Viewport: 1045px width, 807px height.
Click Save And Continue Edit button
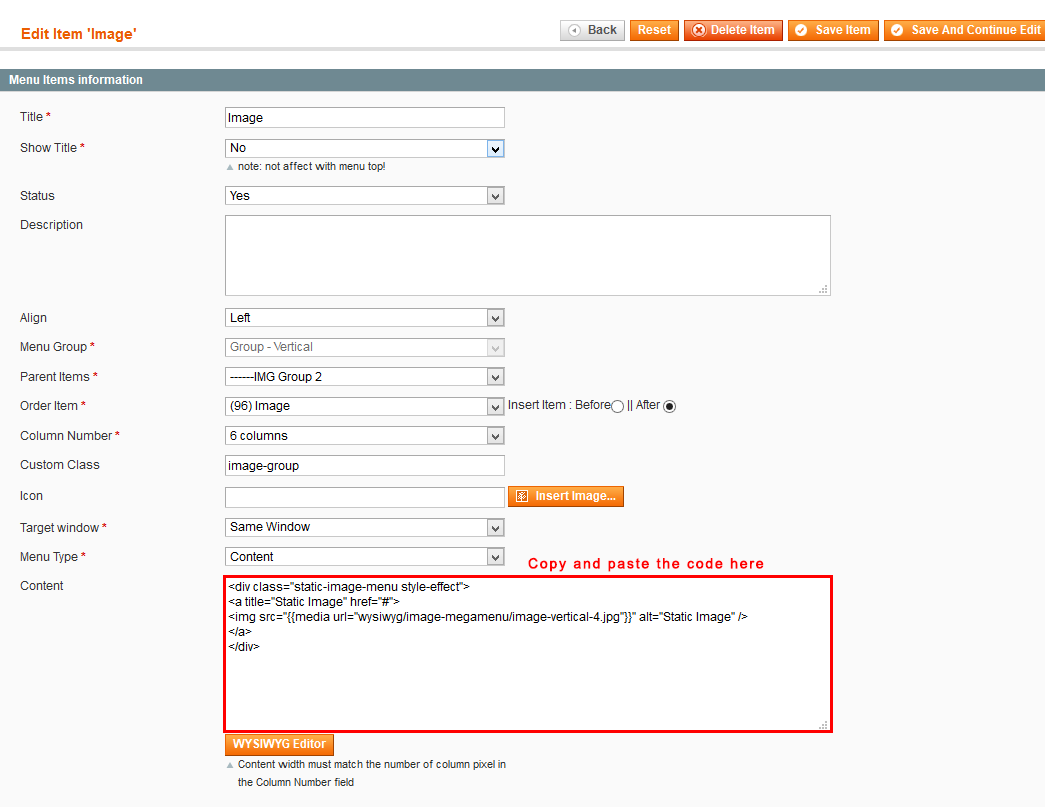click(964, 30)
